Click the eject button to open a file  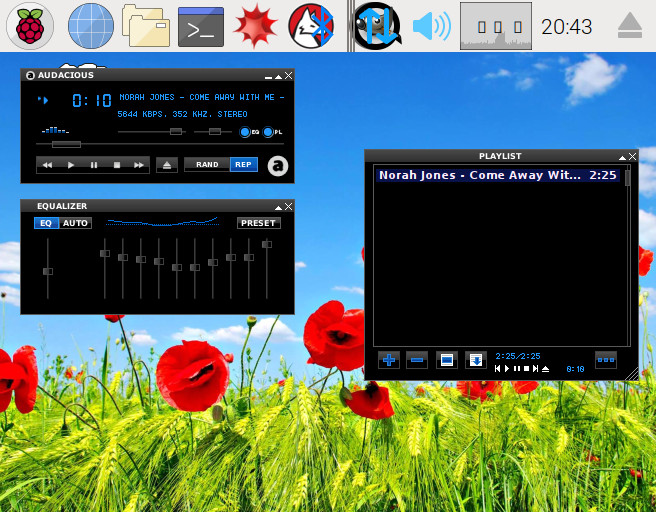[x=167, y=165]
